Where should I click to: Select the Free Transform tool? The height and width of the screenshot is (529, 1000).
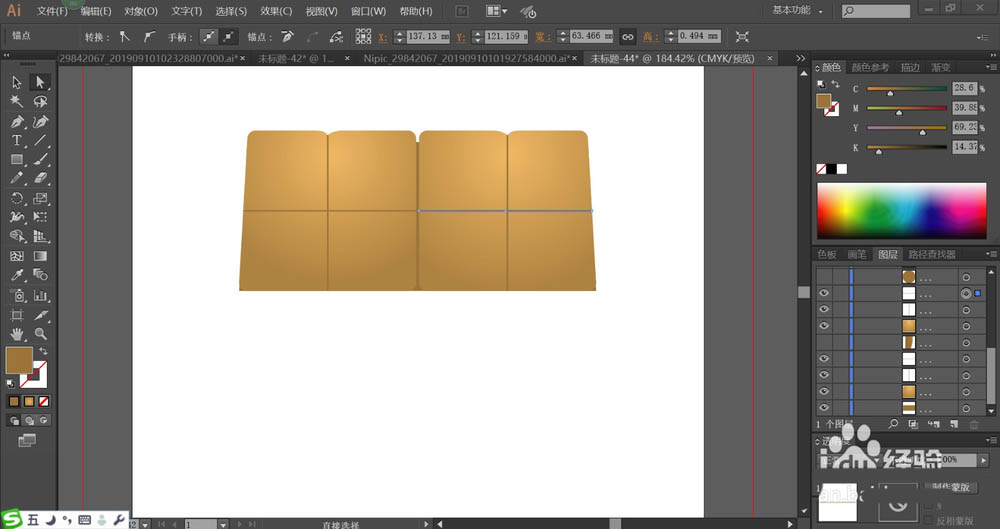(x=40, y=217)
